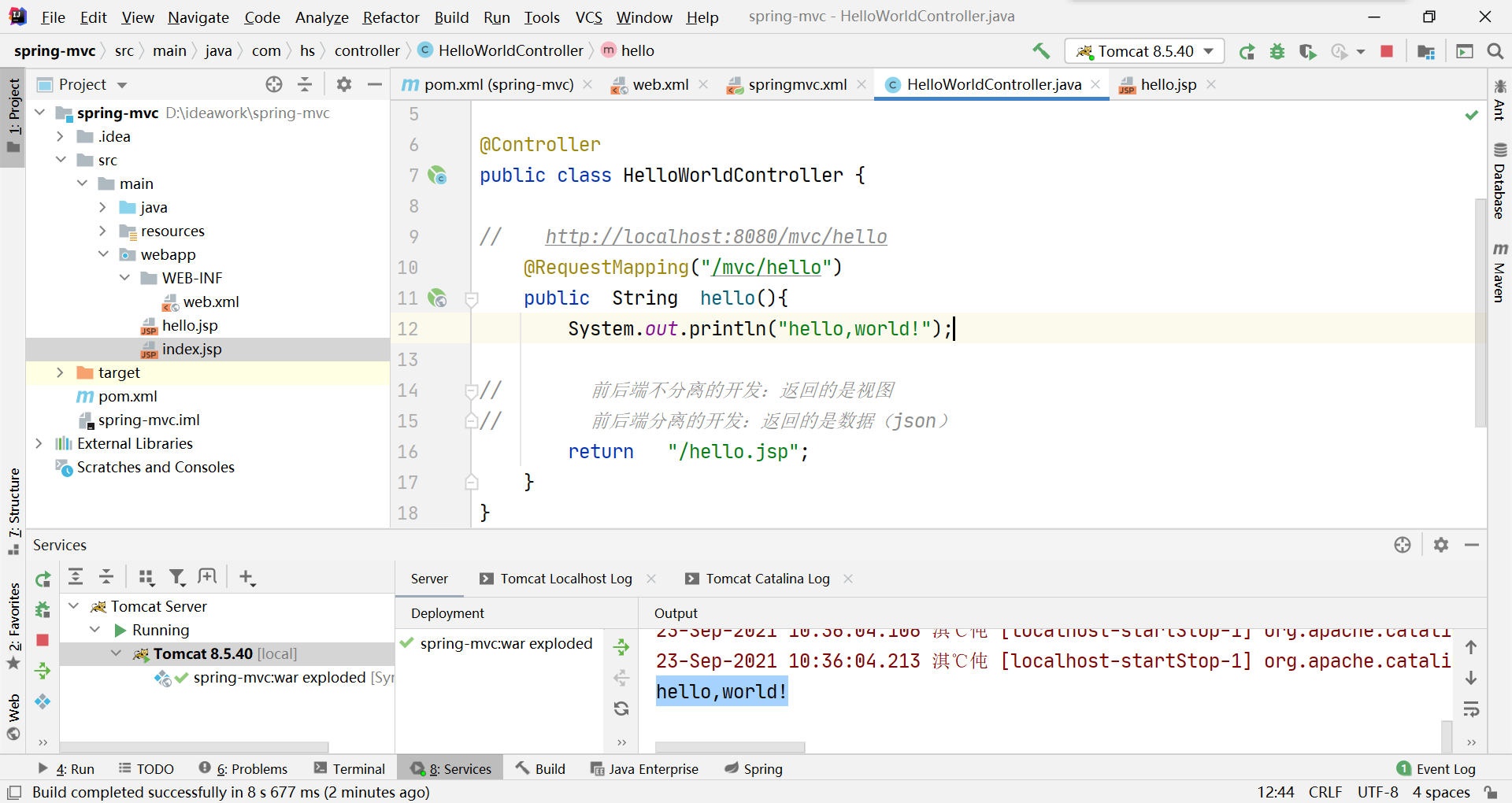Click the request mapping gutter icon on line 11
This screenshot has width=1512, height=803.
437,298
